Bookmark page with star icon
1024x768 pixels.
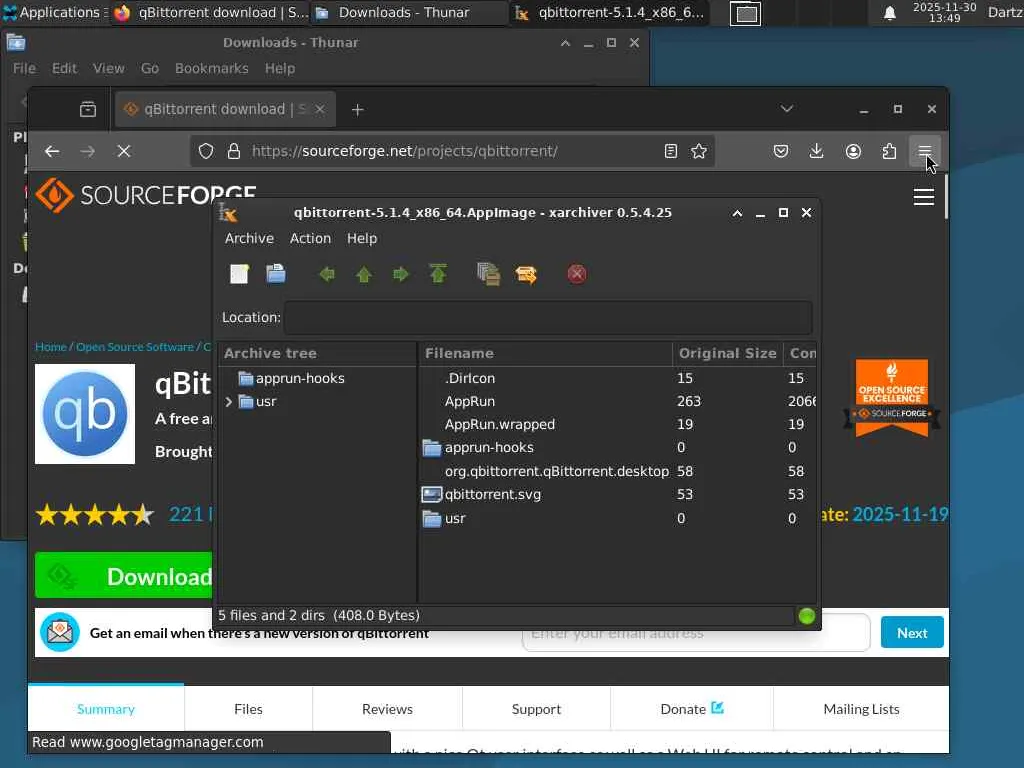click(x=699, y=152)
